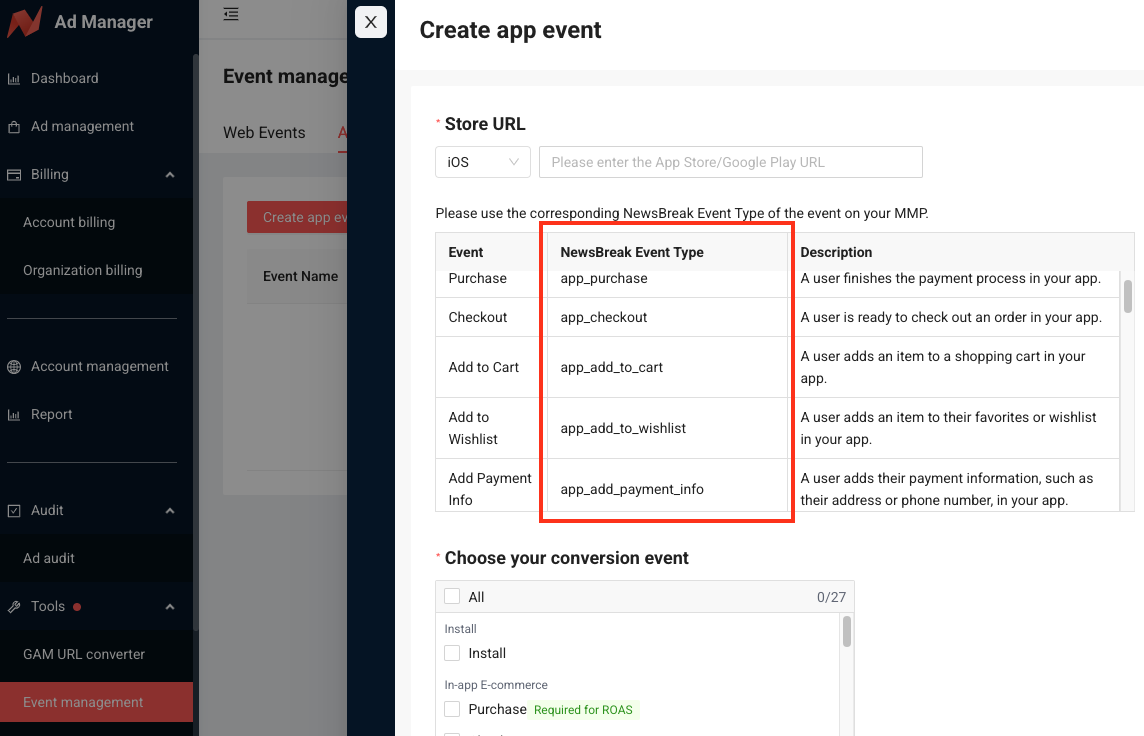Viewport: 1144px width, 736px height.
Task: Click the Store URL input field
Action: coord(730,162)
